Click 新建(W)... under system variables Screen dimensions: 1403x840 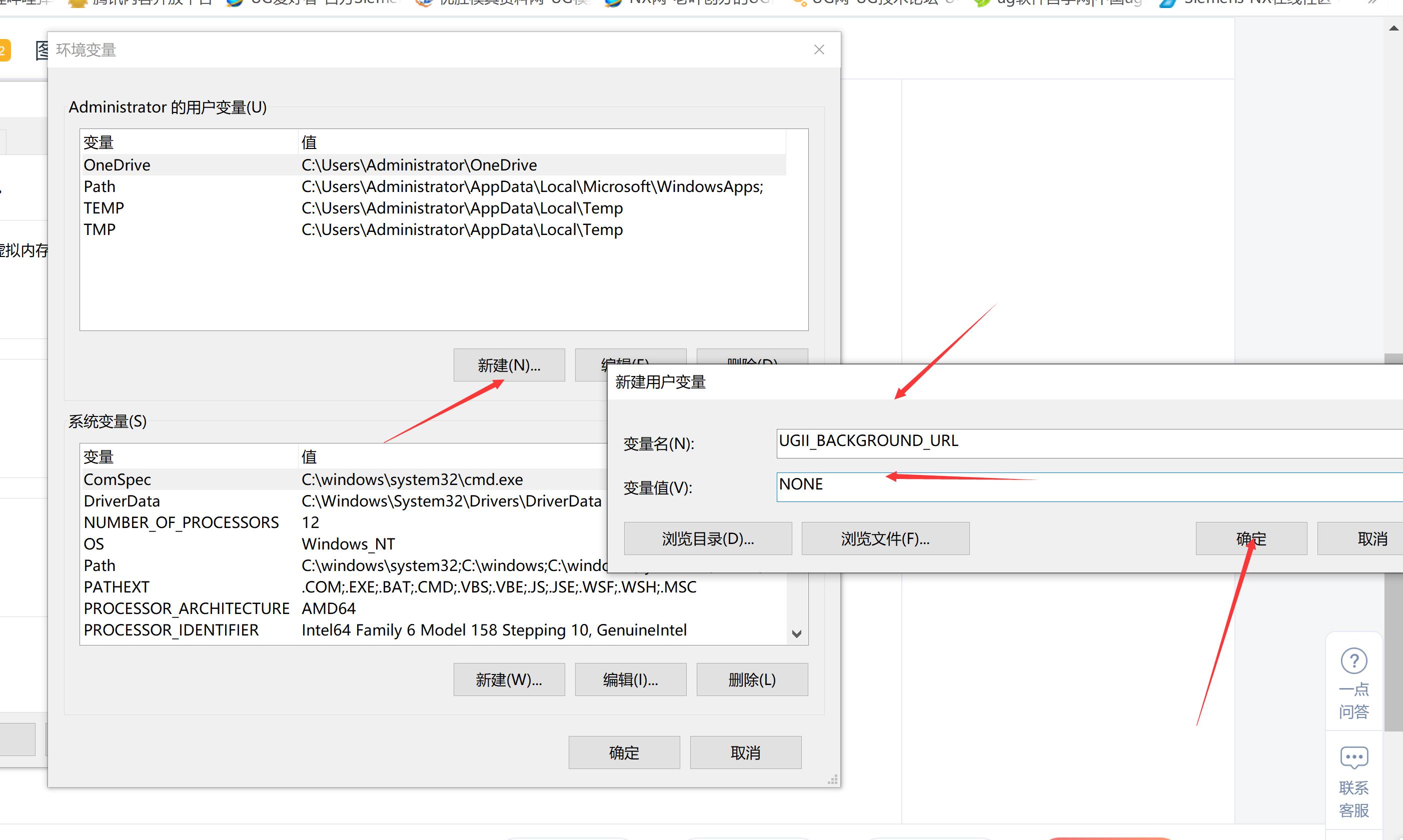(509, 679)
